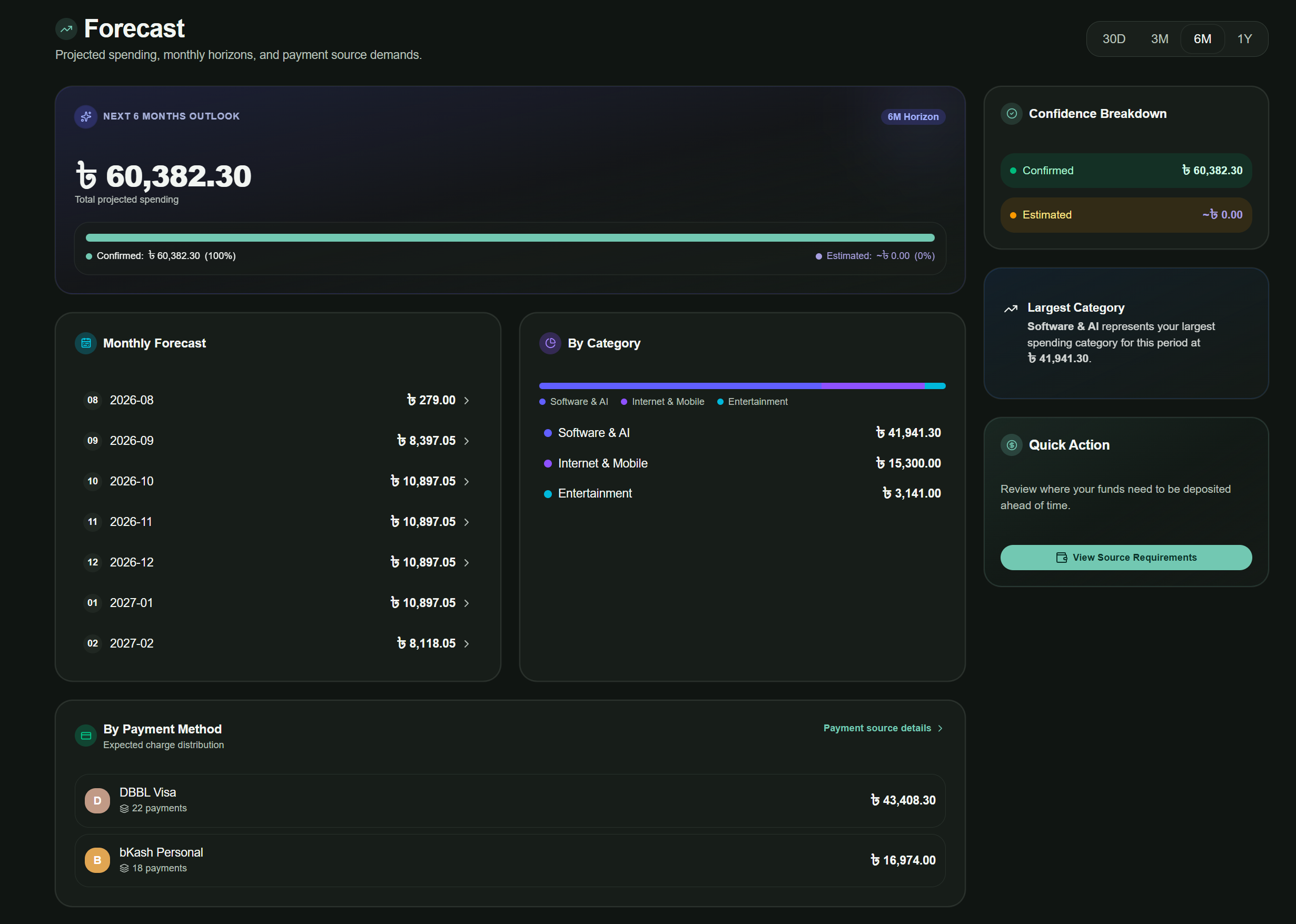The image size is (1296, 924).
Task: Click Estimated: ~৳ 0.00 (0%) label
Action: click(x=875, y=256)
